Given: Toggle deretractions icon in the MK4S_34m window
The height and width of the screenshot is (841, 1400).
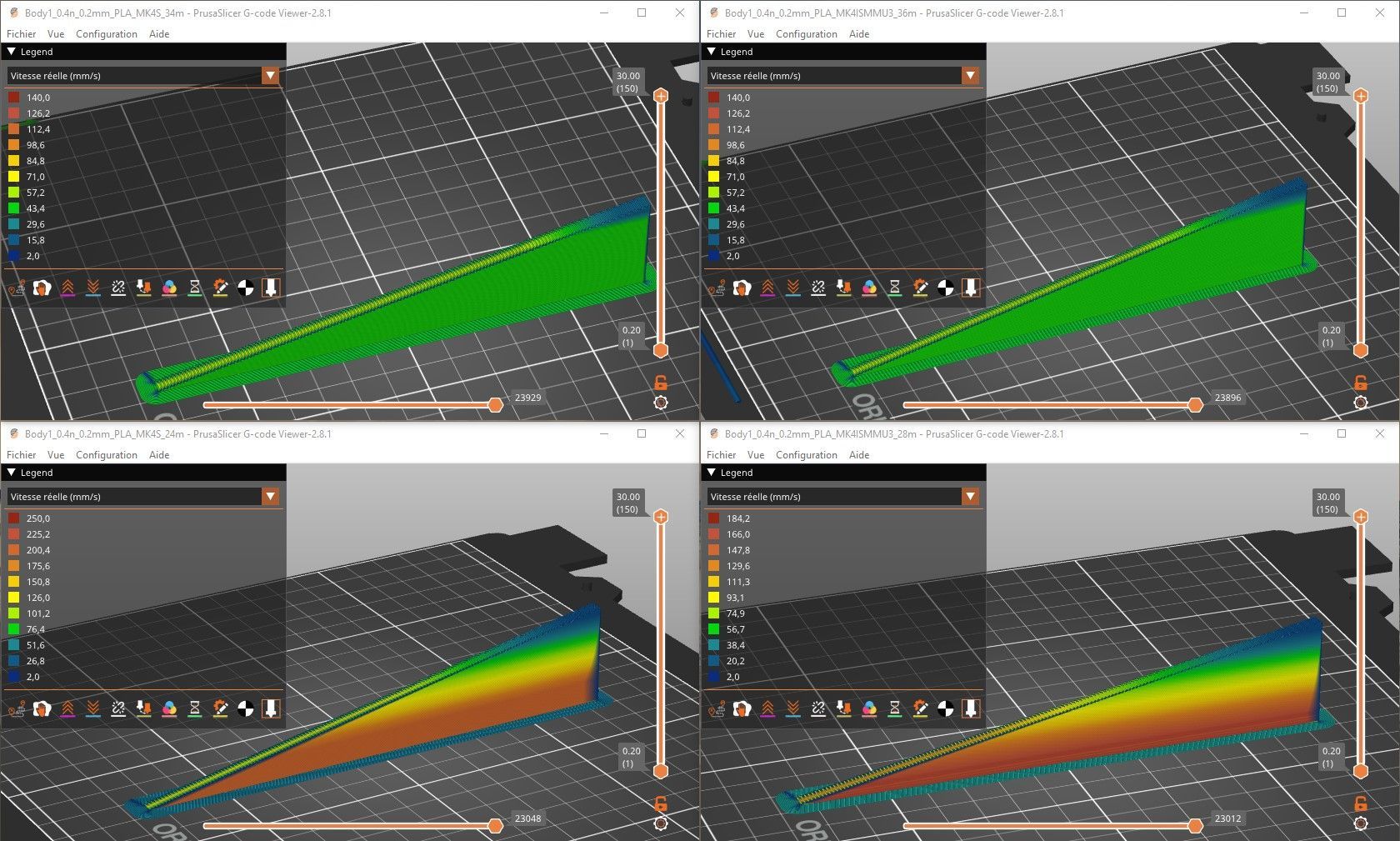Looking at the screenshot, I should coord(93,288).
